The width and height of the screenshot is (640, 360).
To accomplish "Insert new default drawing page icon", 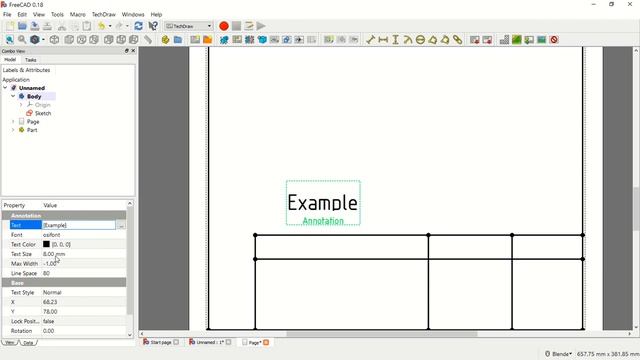I will [195, 40].
